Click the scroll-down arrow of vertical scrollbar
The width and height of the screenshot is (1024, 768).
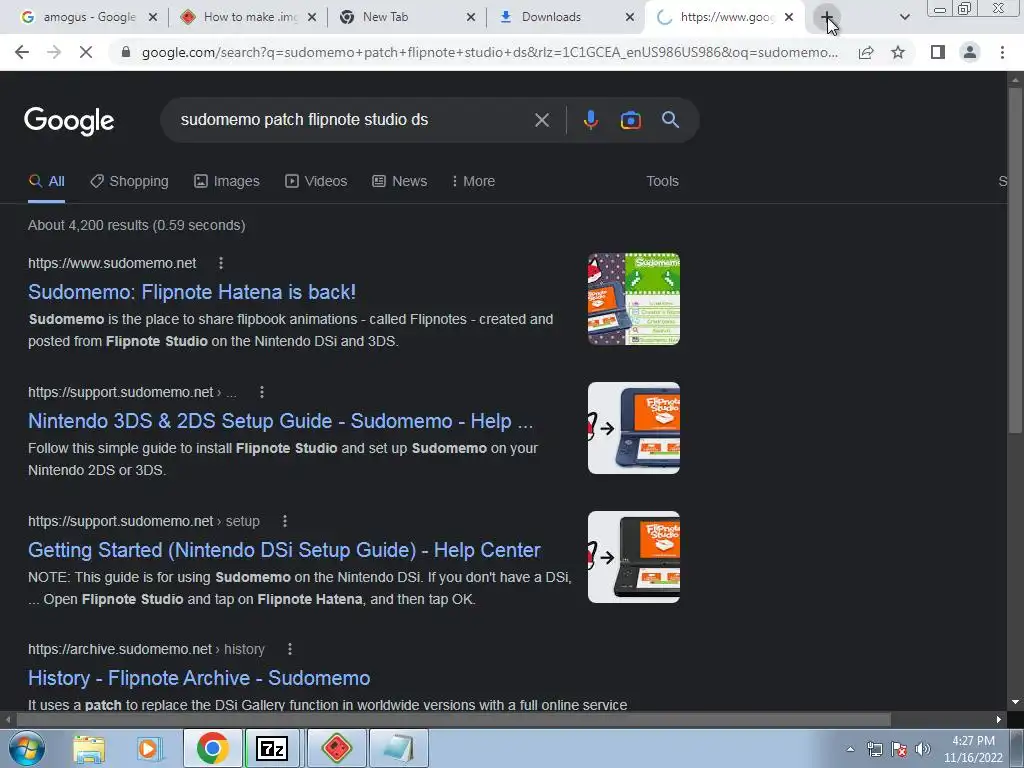(x=1015, y=703)
